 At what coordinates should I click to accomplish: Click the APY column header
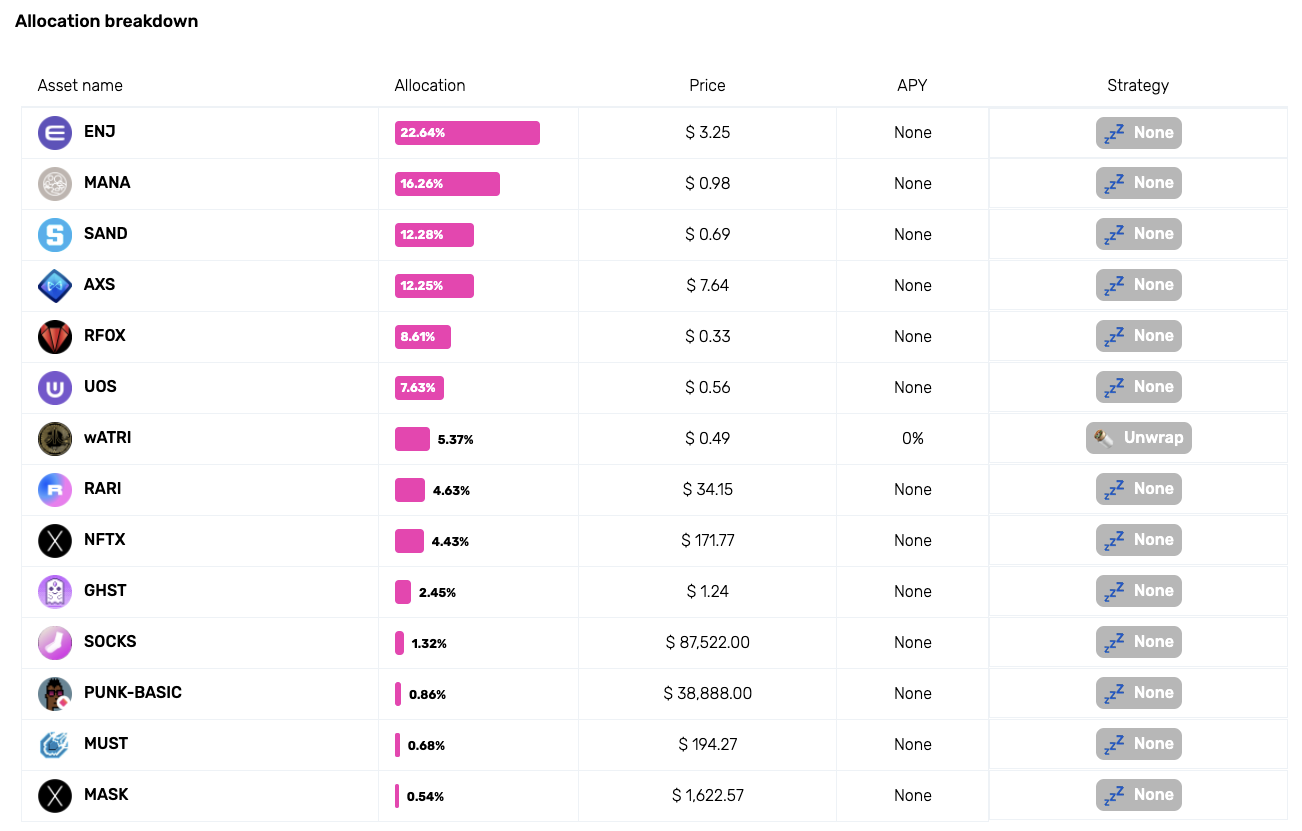pyautogui.click(x=912, y=86)
